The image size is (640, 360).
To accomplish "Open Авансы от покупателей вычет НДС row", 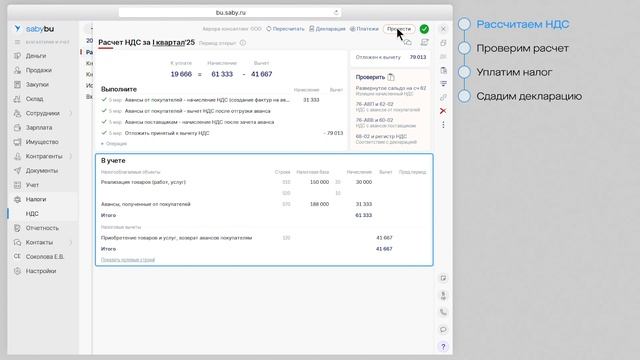I will [222, 111].
